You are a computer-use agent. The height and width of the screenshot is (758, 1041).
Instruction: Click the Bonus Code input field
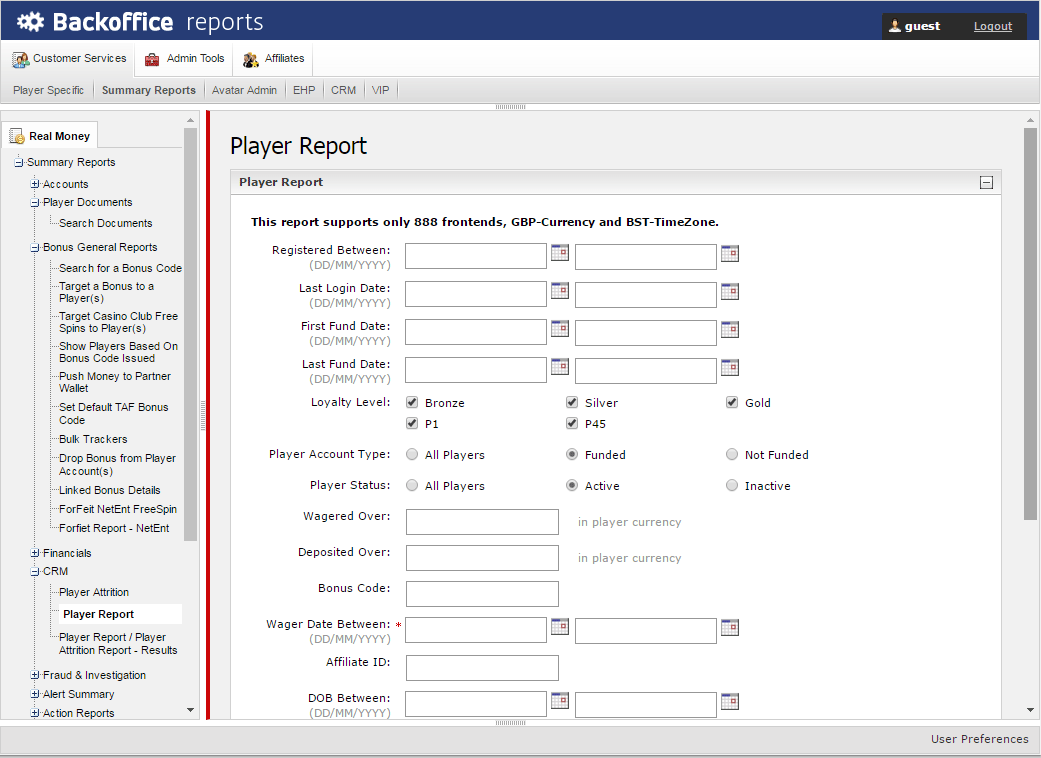(x=482, y=594)
